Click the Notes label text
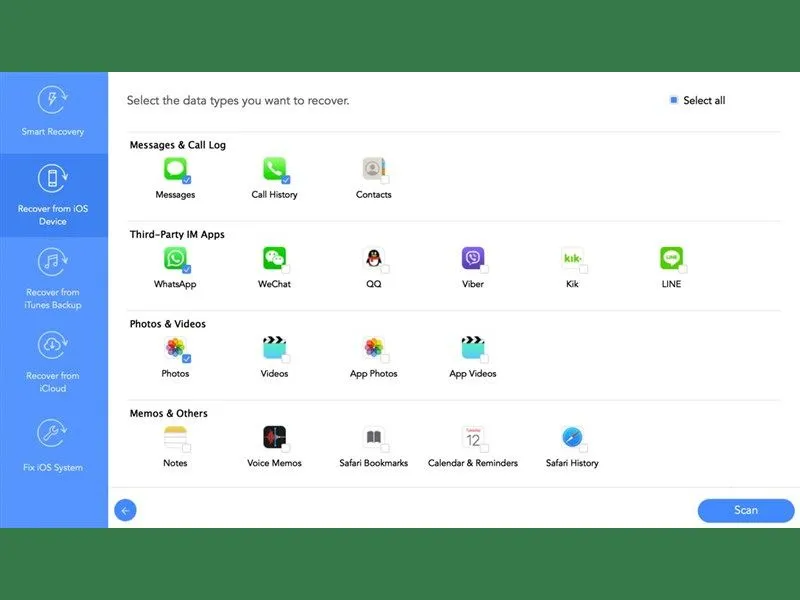 [175, 463]
